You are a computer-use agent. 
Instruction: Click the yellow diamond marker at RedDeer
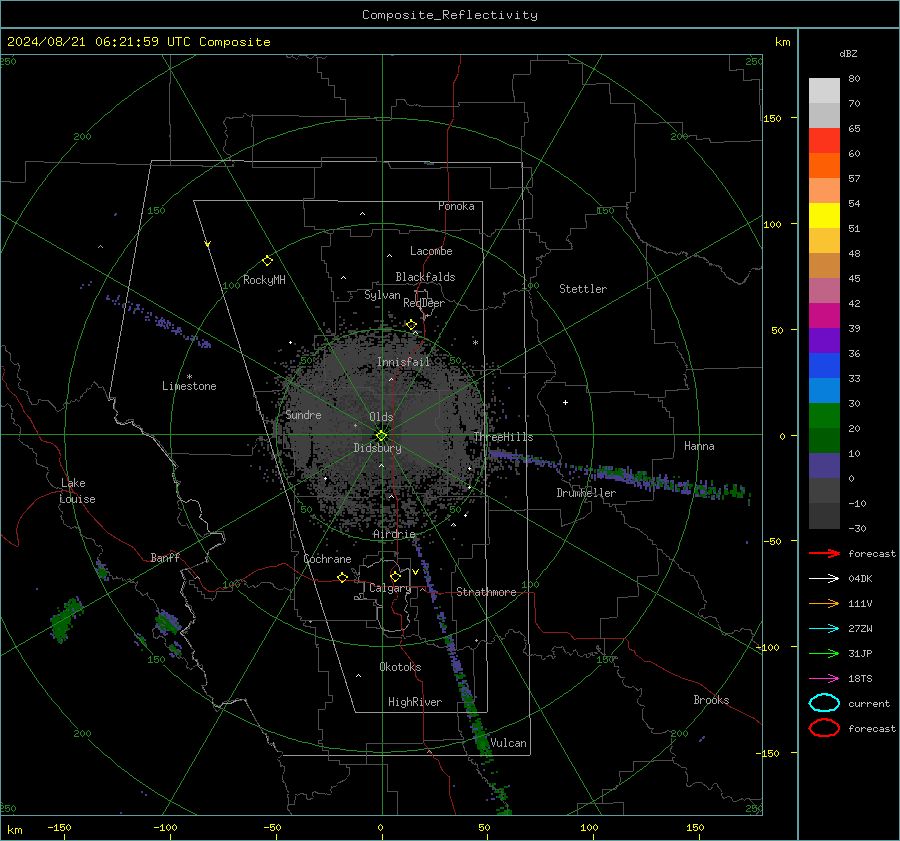(411, 325)
